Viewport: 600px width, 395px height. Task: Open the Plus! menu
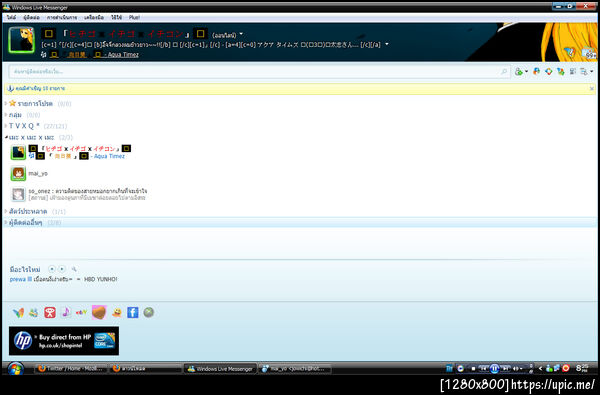pos(134,17)
